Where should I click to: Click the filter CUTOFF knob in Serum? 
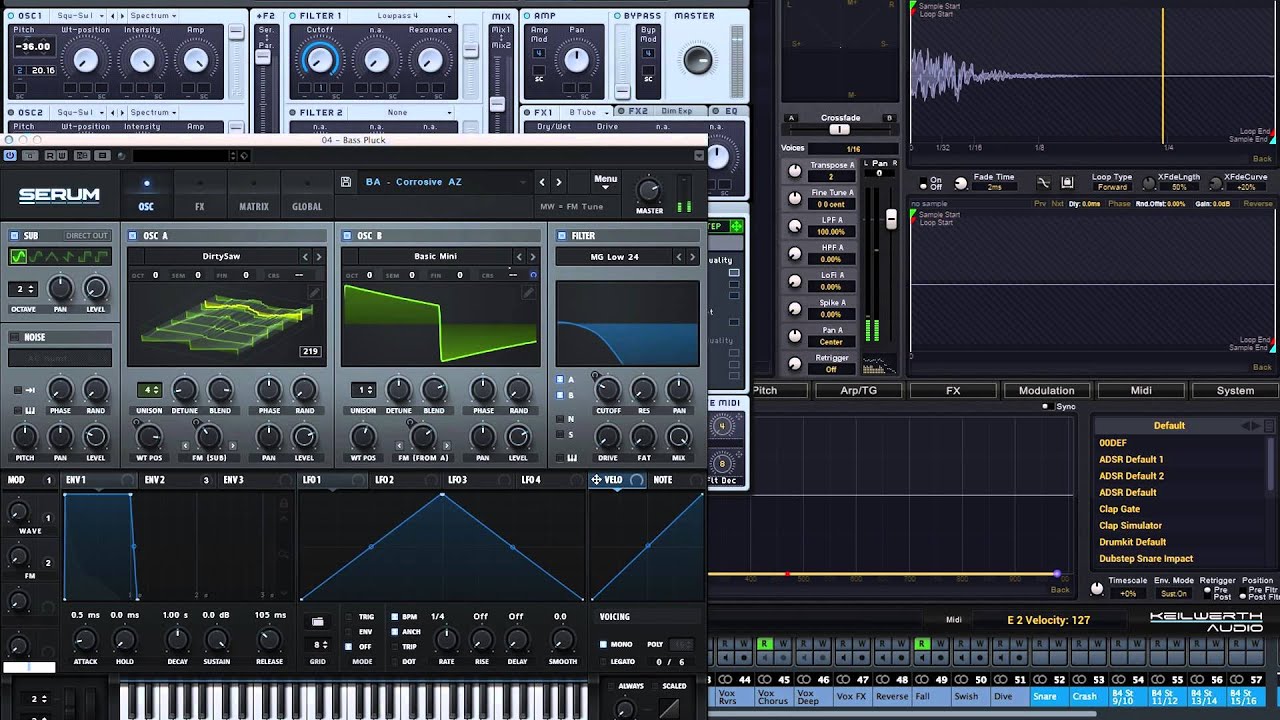tap(608, 390)
